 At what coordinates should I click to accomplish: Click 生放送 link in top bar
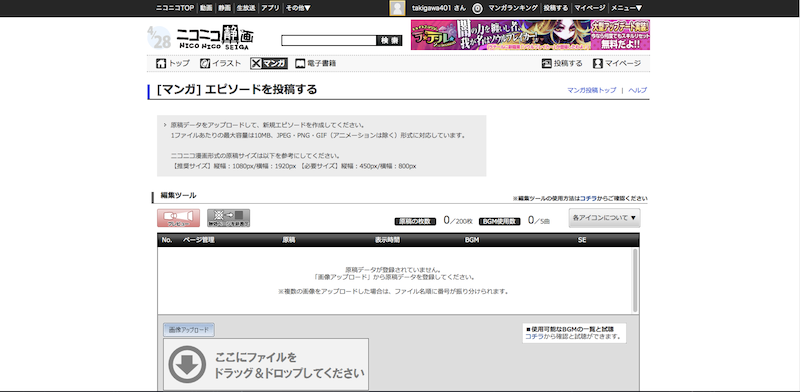click(246, 8)
